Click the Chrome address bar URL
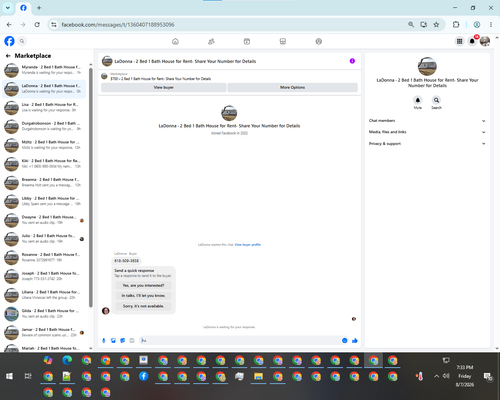Viewport: 500px width, 400px height. point(118,25)
